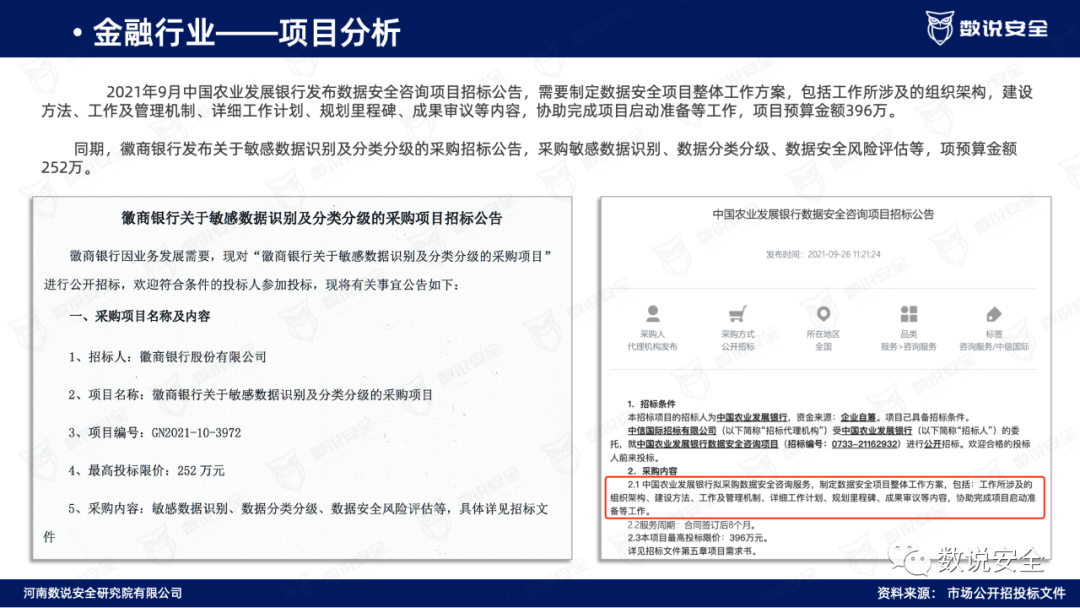Viewport: 1080px width, 608px height.
Task: Click the line 详见招标文件第五章项目需求书
Action: [692, 551]
